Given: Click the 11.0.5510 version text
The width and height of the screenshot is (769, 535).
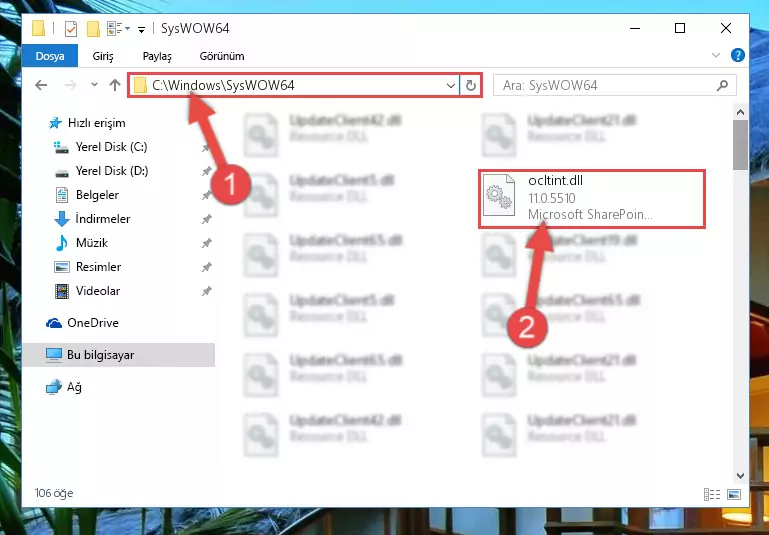Looking at the screenshot, I should coord(552,198).
